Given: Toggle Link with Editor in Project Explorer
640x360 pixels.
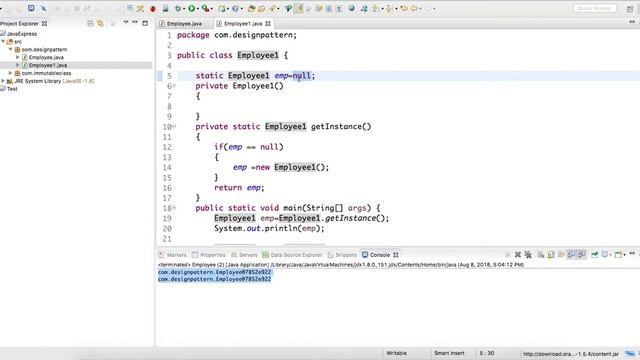Looking at the screenshot, I should tap(100, 24).
